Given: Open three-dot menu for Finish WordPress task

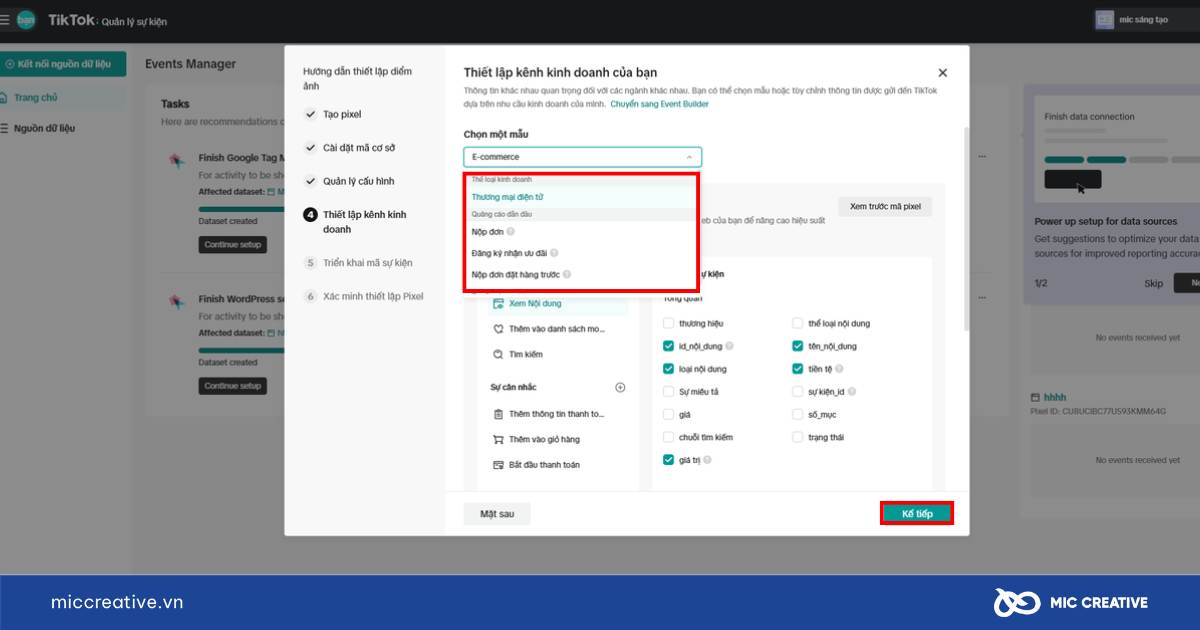Looking at the screenshot, I should click(x=983, y=298).
